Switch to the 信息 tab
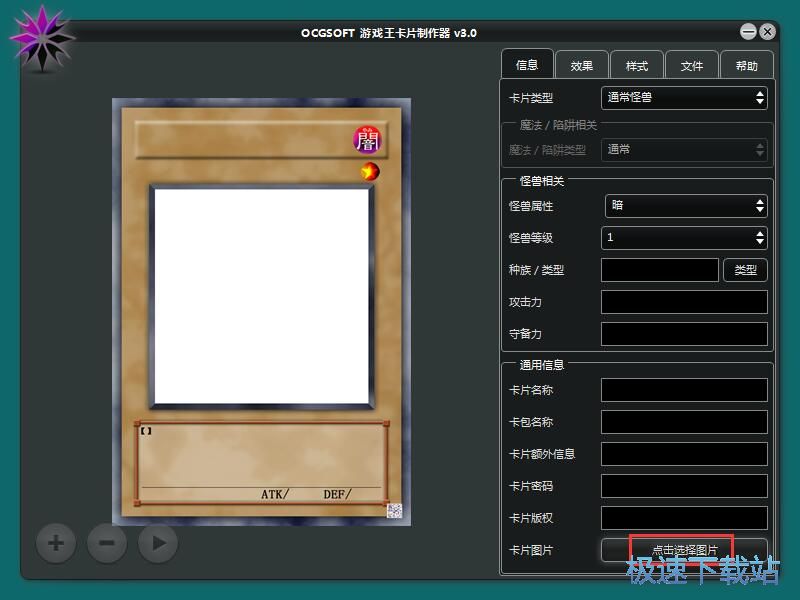Screen dimensions: 800x600 (x=527, y=64)
